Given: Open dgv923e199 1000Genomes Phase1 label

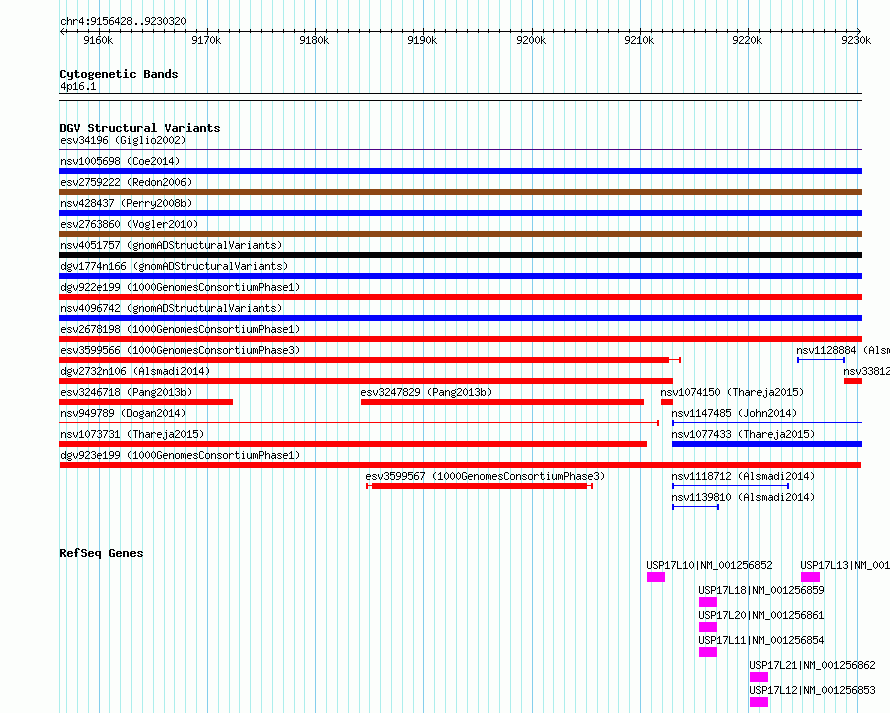Looking at the screenshot, I should (180, 455).
